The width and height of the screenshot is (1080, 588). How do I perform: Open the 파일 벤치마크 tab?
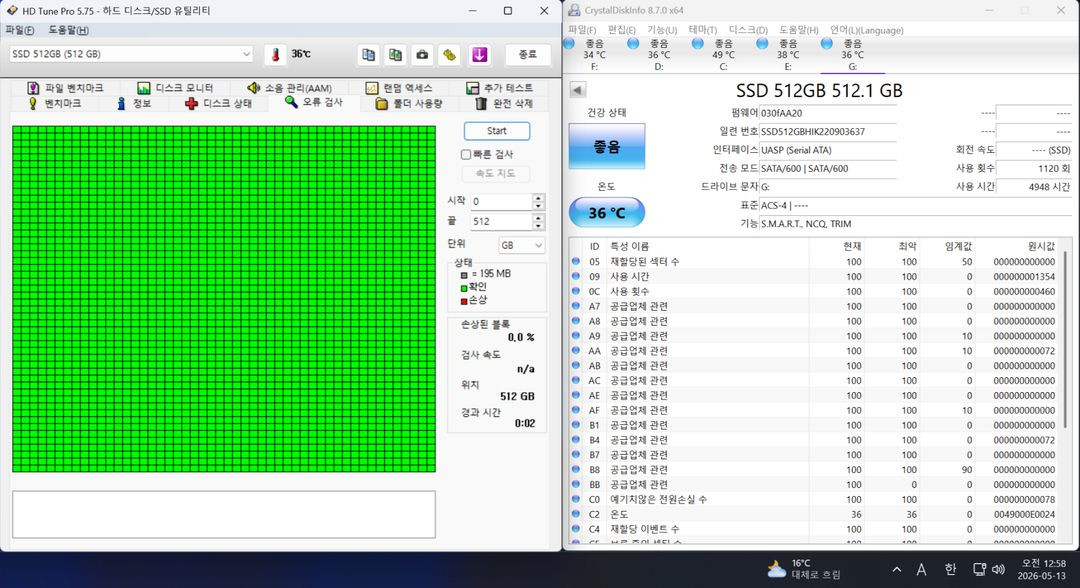coord(65,87)
